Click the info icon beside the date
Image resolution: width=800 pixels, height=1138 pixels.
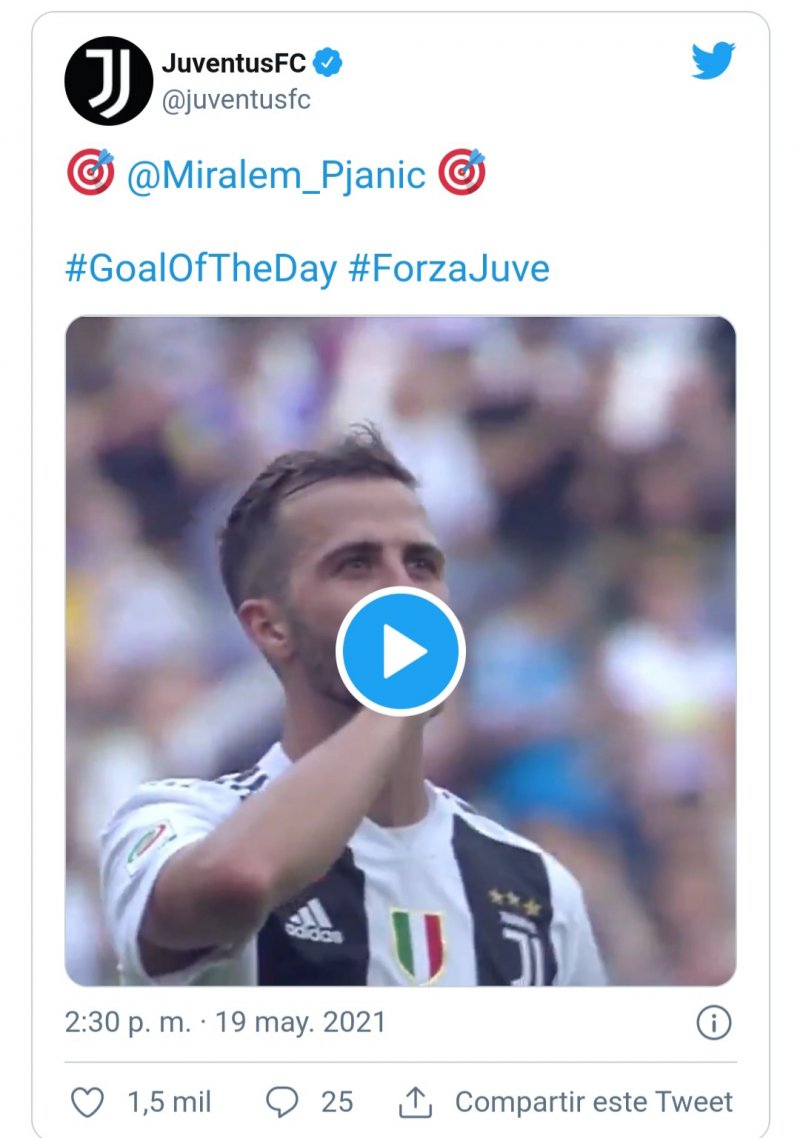(713, 1022)
